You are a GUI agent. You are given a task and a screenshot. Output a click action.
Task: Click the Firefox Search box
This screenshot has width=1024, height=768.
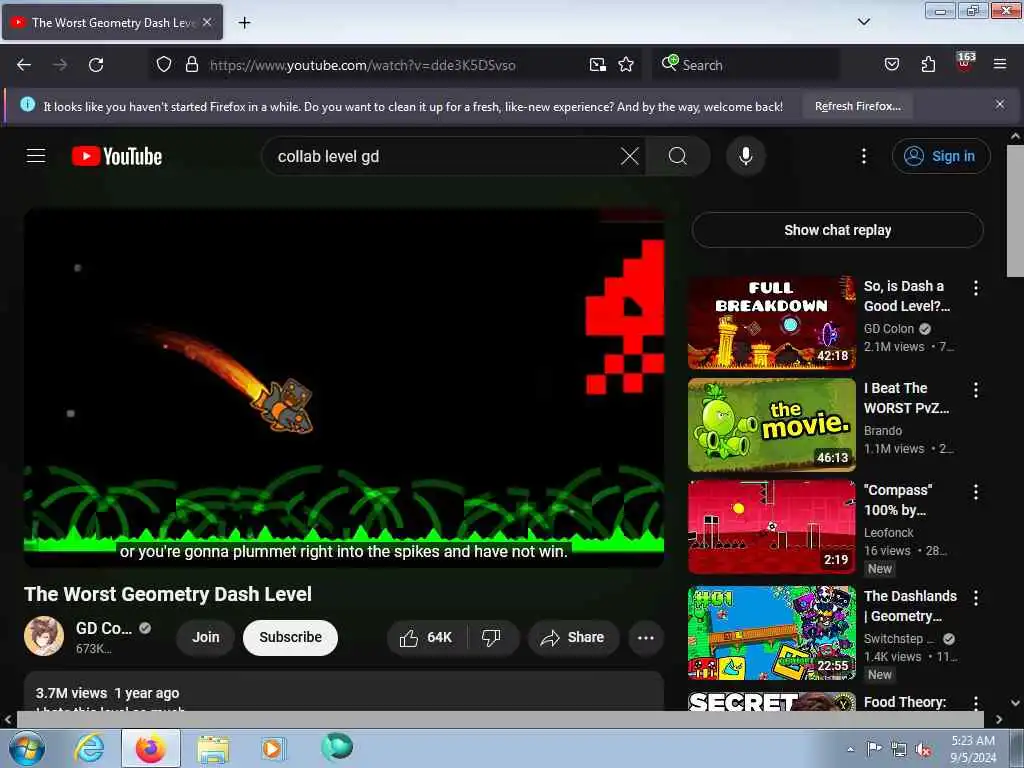[745, 65]
